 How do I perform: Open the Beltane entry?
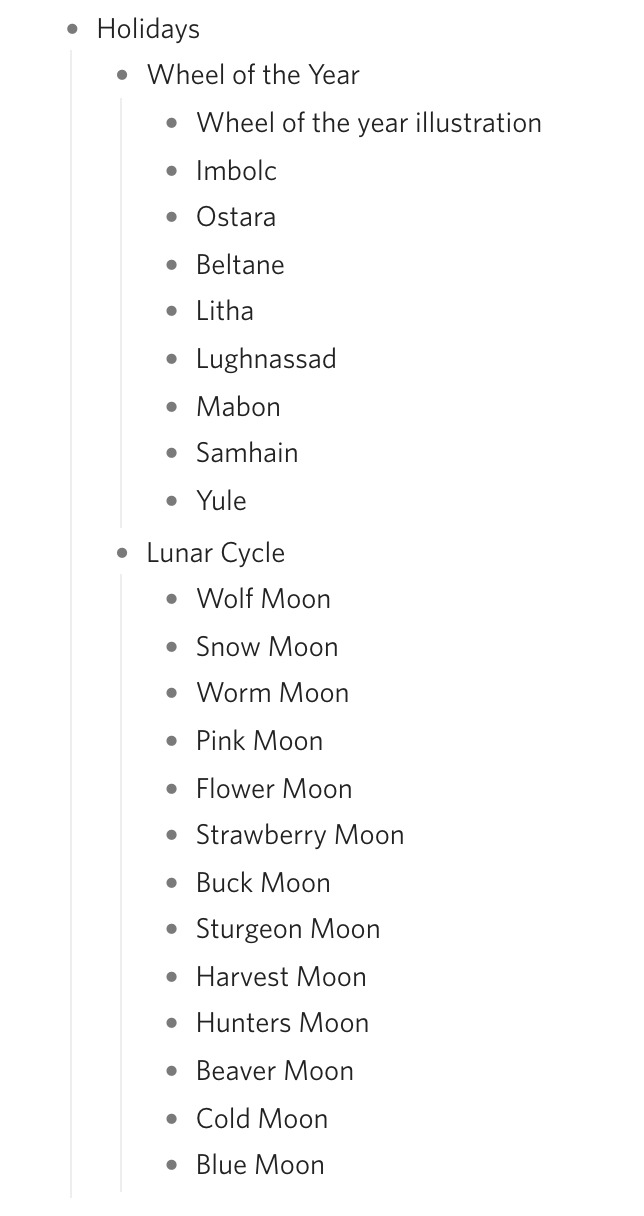pyautogui.click(x=240, y=265)
